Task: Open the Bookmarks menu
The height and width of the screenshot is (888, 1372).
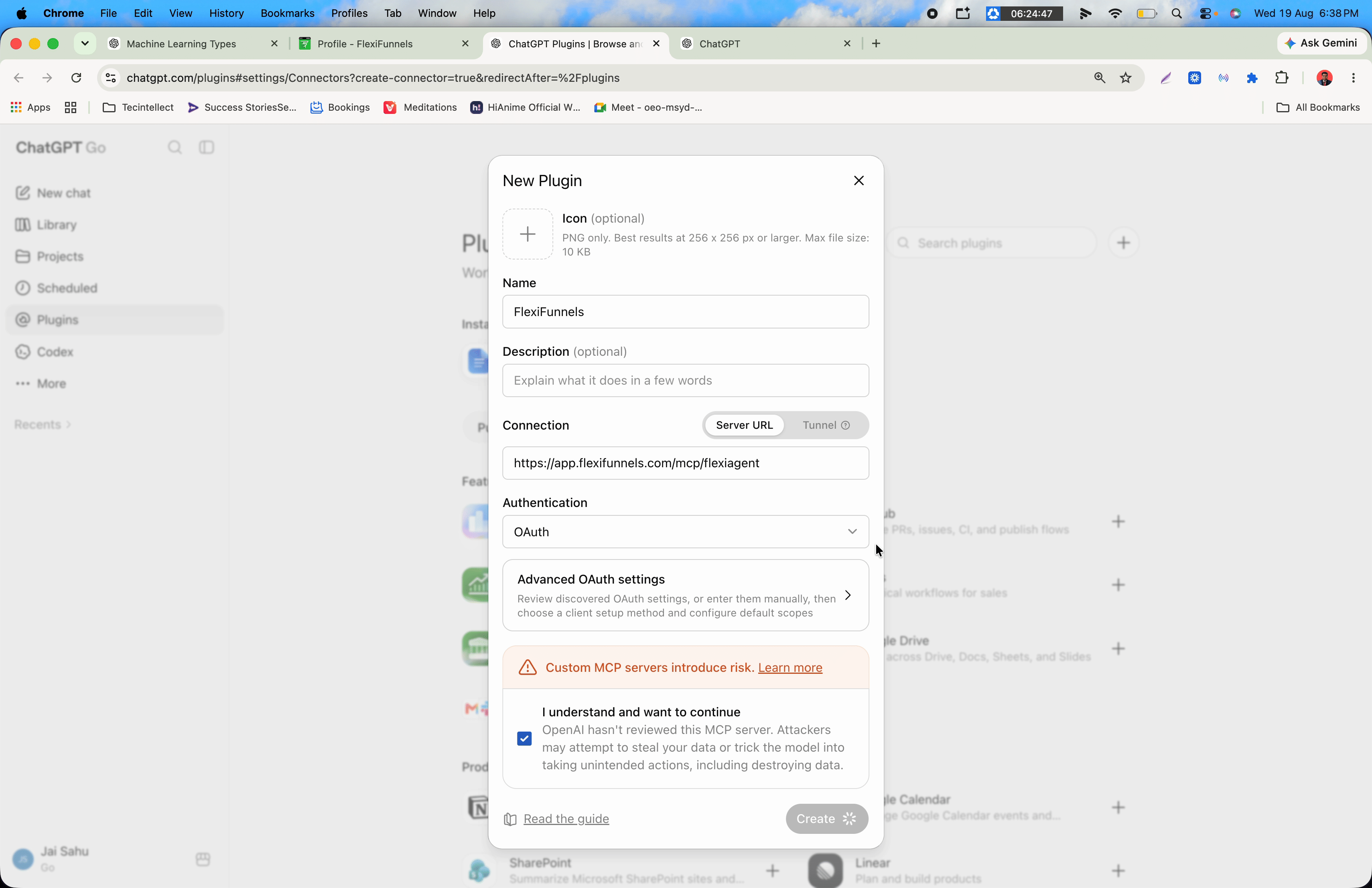Action: click(287, 13)
